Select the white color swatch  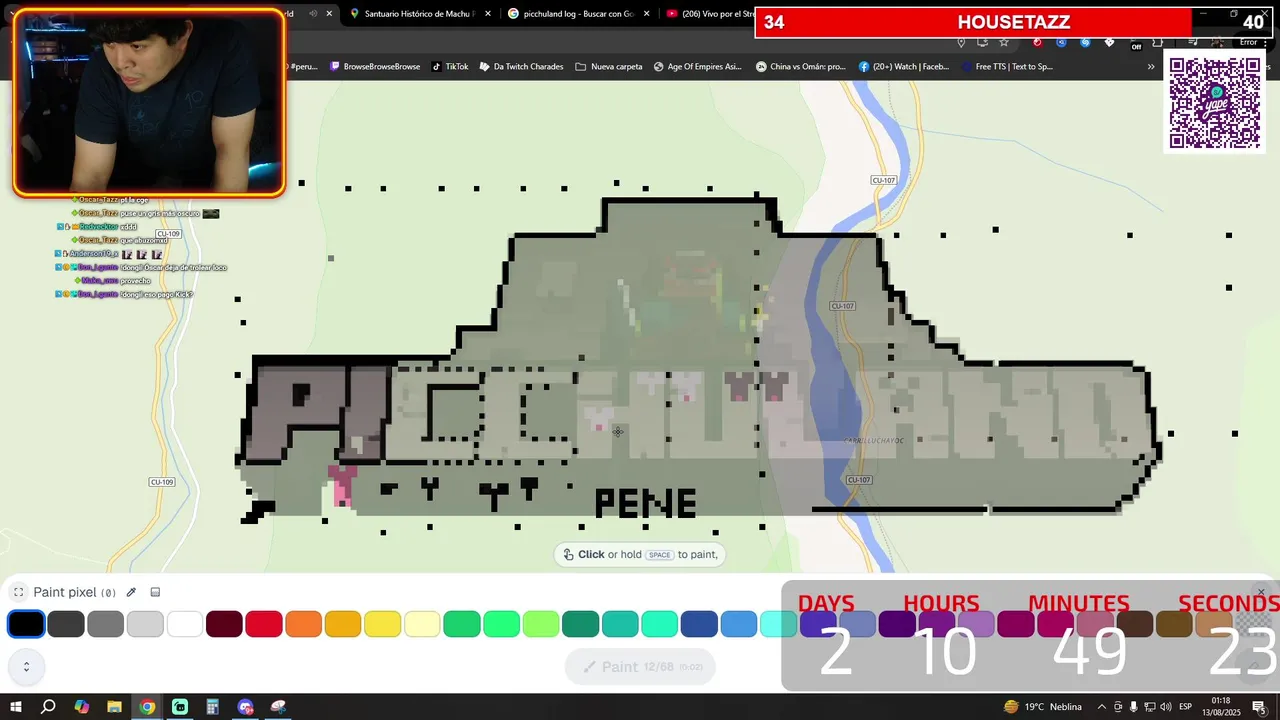185,624
